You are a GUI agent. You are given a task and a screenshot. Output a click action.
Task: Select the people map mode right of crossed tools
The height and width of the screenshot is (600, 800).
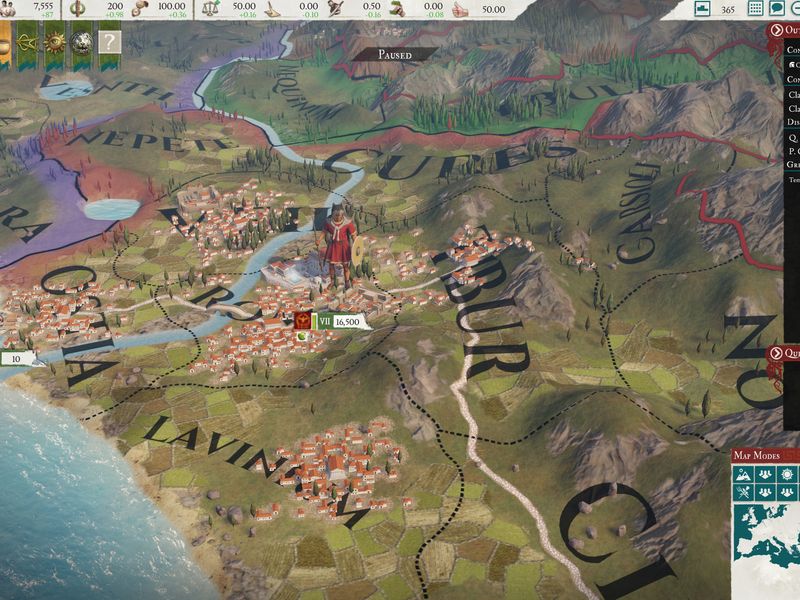pos(765,493)
